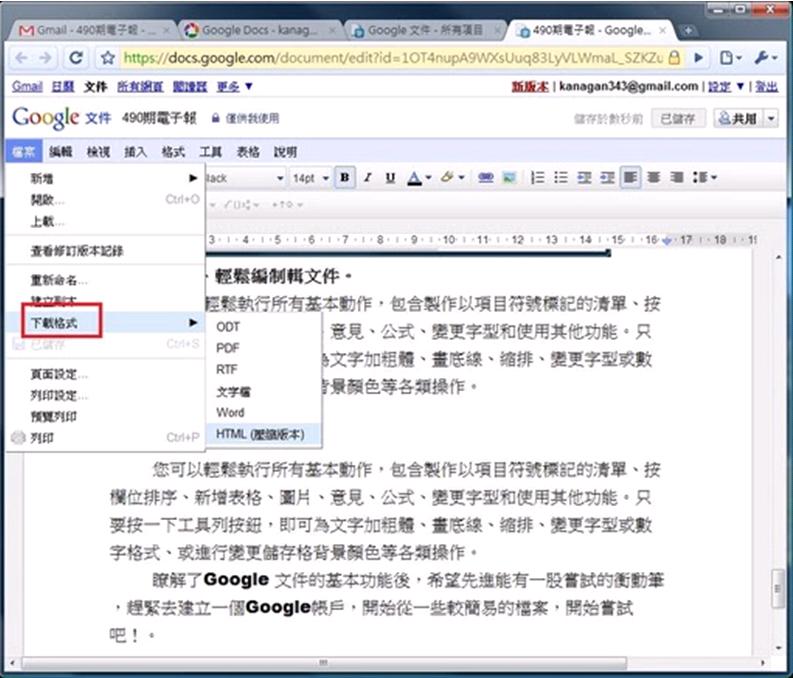Open the 工具 menu
Image resolution: width=793 pixels, height=678 pixels.
click(210, 152)
